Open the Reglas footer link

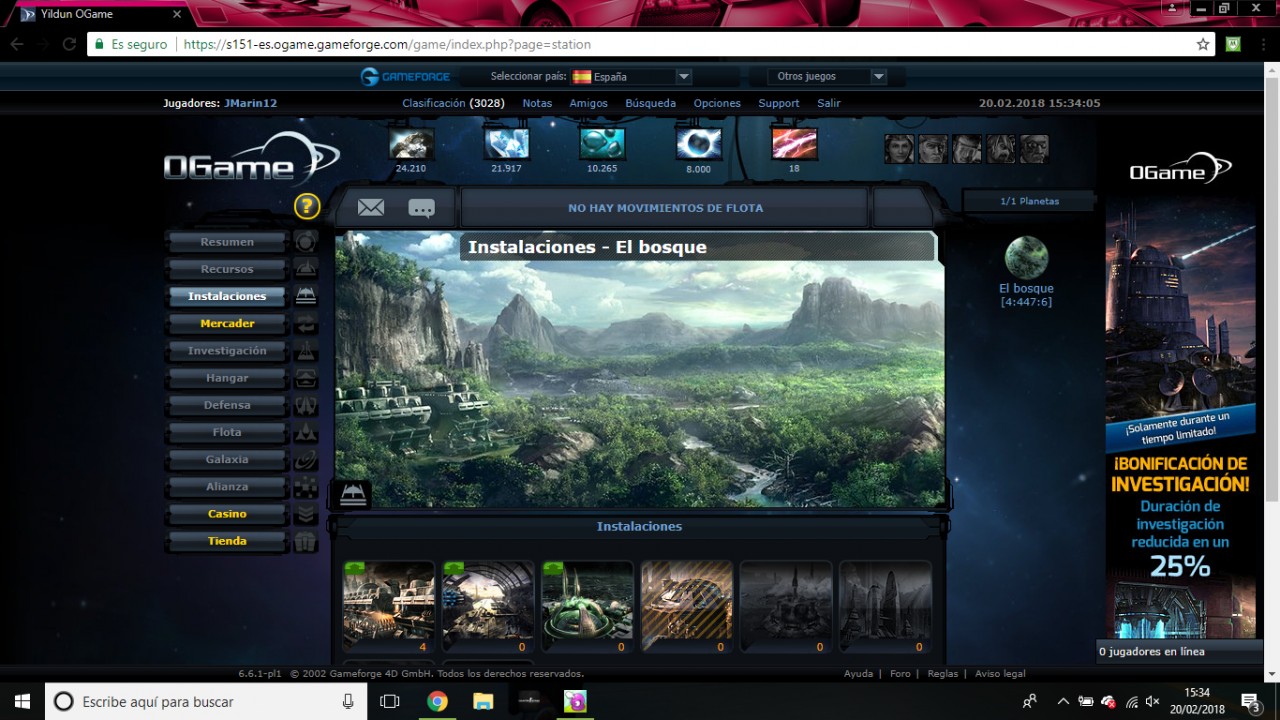(942, 674)
